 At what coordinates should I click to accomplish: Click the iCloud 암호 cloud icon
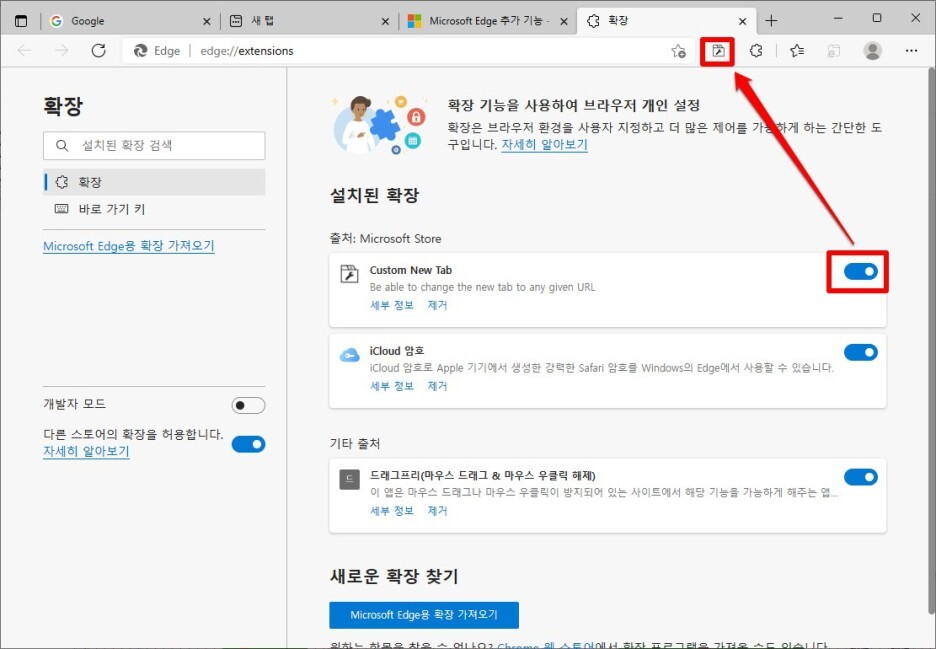(349, 355)
